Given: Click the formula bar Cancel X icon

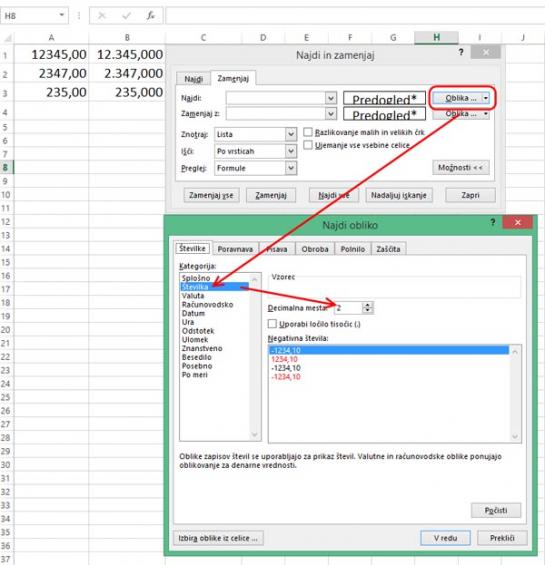Looking at the screenshot, I should point(102,15).
